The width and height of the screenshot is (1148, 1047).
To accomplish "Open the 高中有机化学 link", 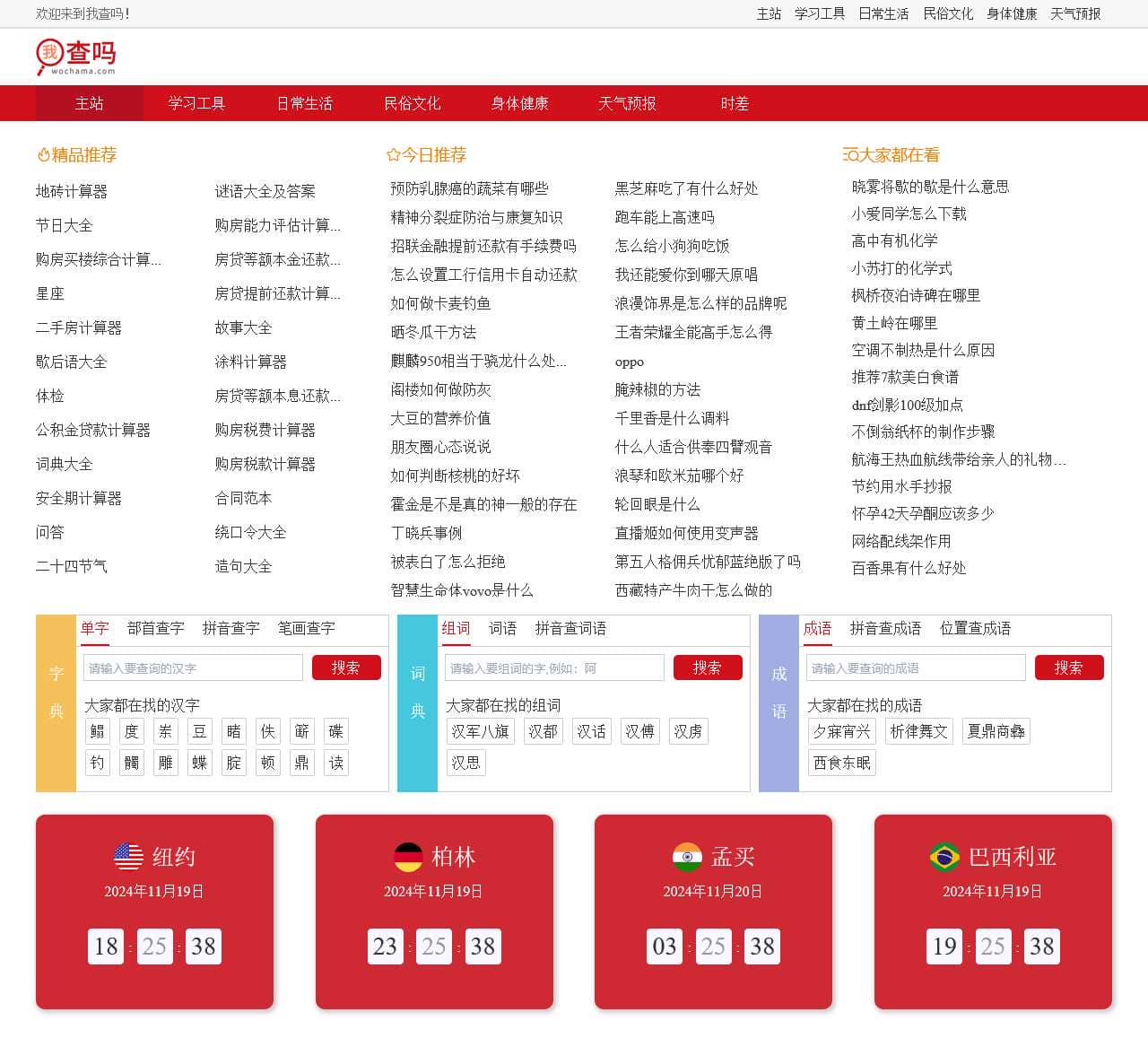I will pyautogui.click(x=895, y=240).
